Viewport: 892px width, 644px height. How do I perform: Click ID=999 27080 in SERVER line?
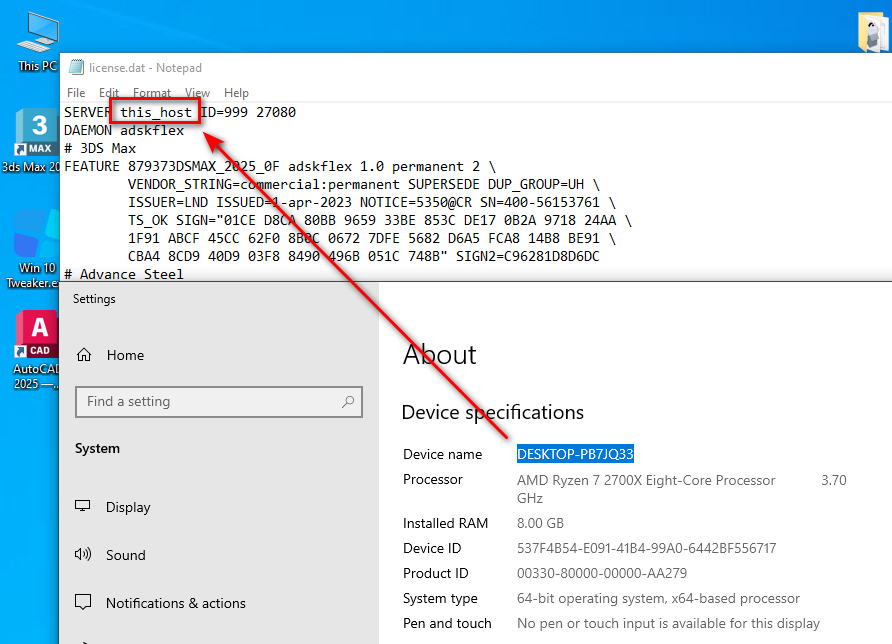pyautogui.click(x=248, y=112)
